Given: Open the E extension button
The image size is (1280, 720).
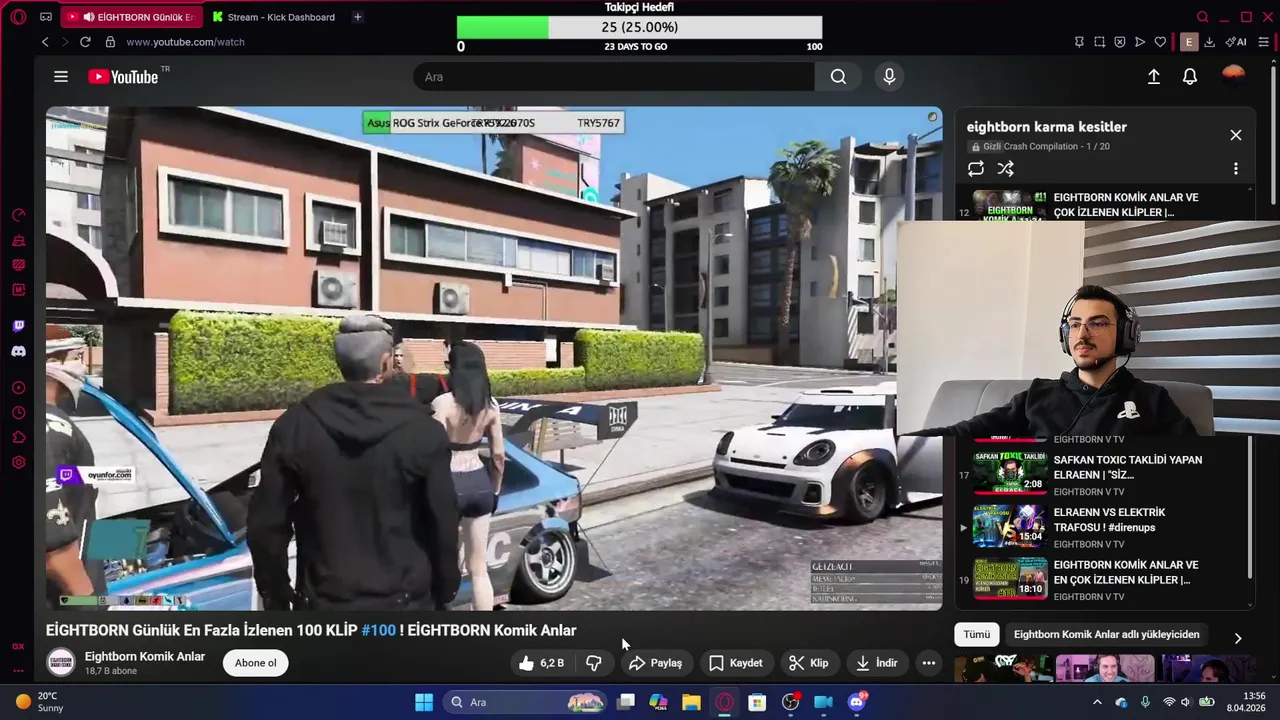Looking at the screenshot, I should 1188,42.
